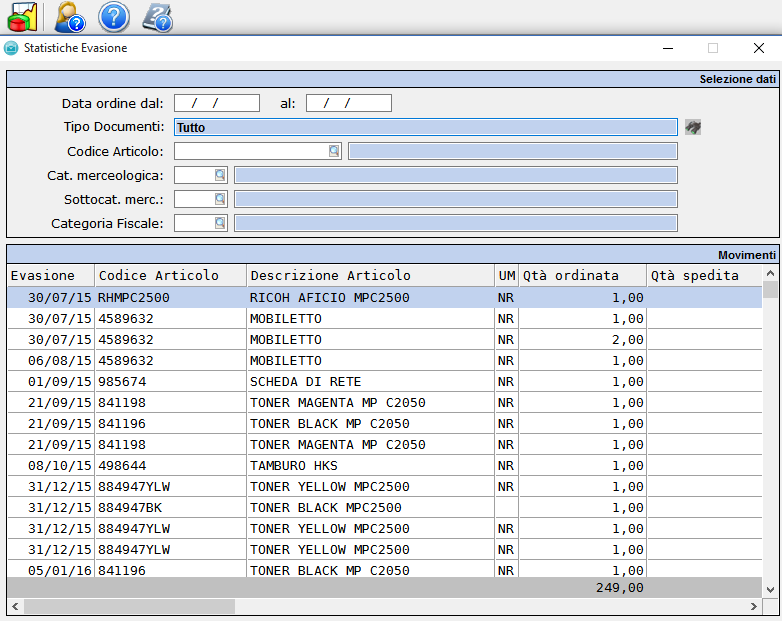Click the user help icon
Screen dimensions: 782x621
coord(70,17)
